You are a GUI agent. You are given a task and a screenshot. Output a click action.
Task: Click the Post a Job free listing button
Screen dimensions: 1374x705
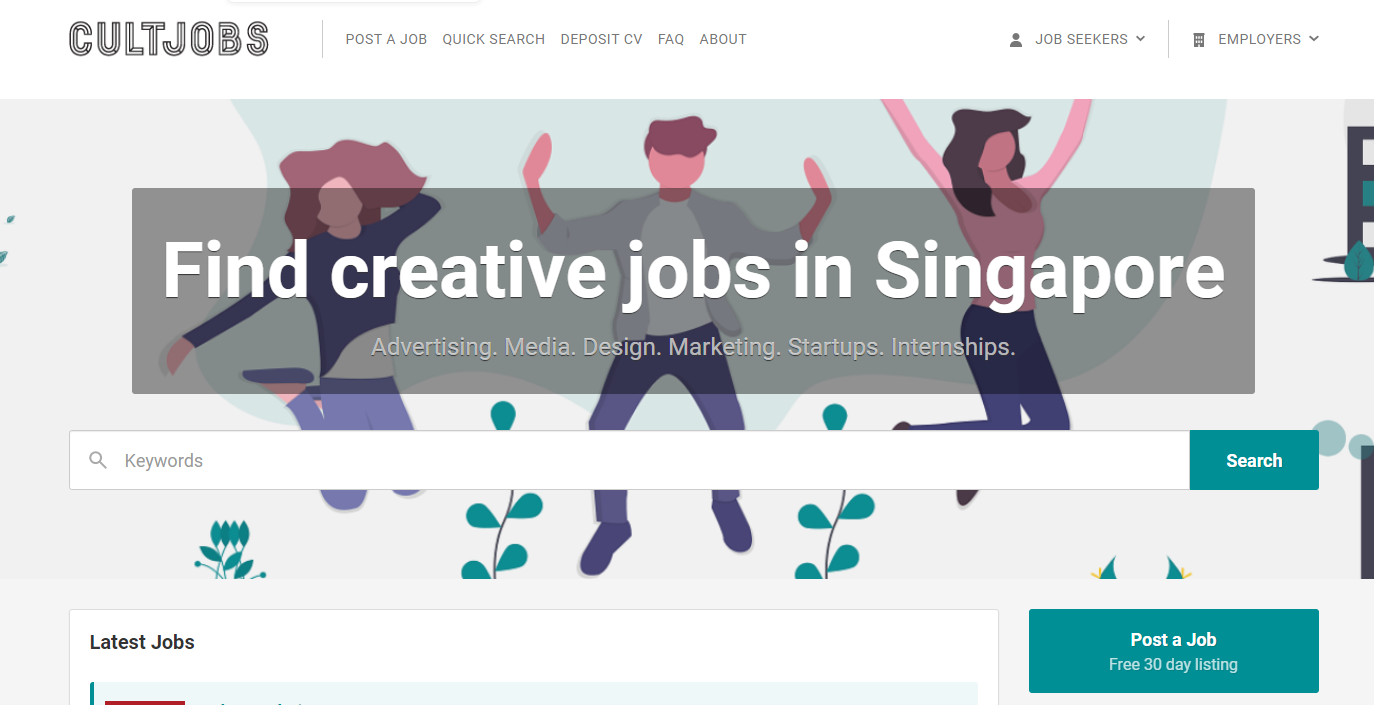(x=1174, y=651)
